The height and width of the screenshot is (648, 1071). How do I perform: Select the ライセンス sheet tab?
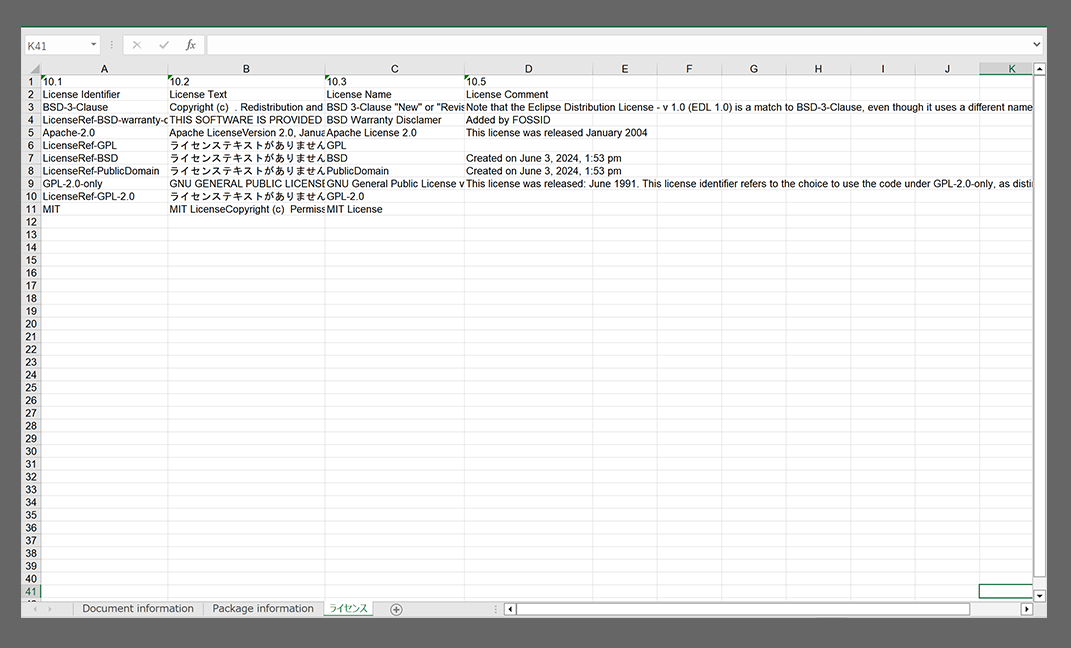(x=348, y=608)
